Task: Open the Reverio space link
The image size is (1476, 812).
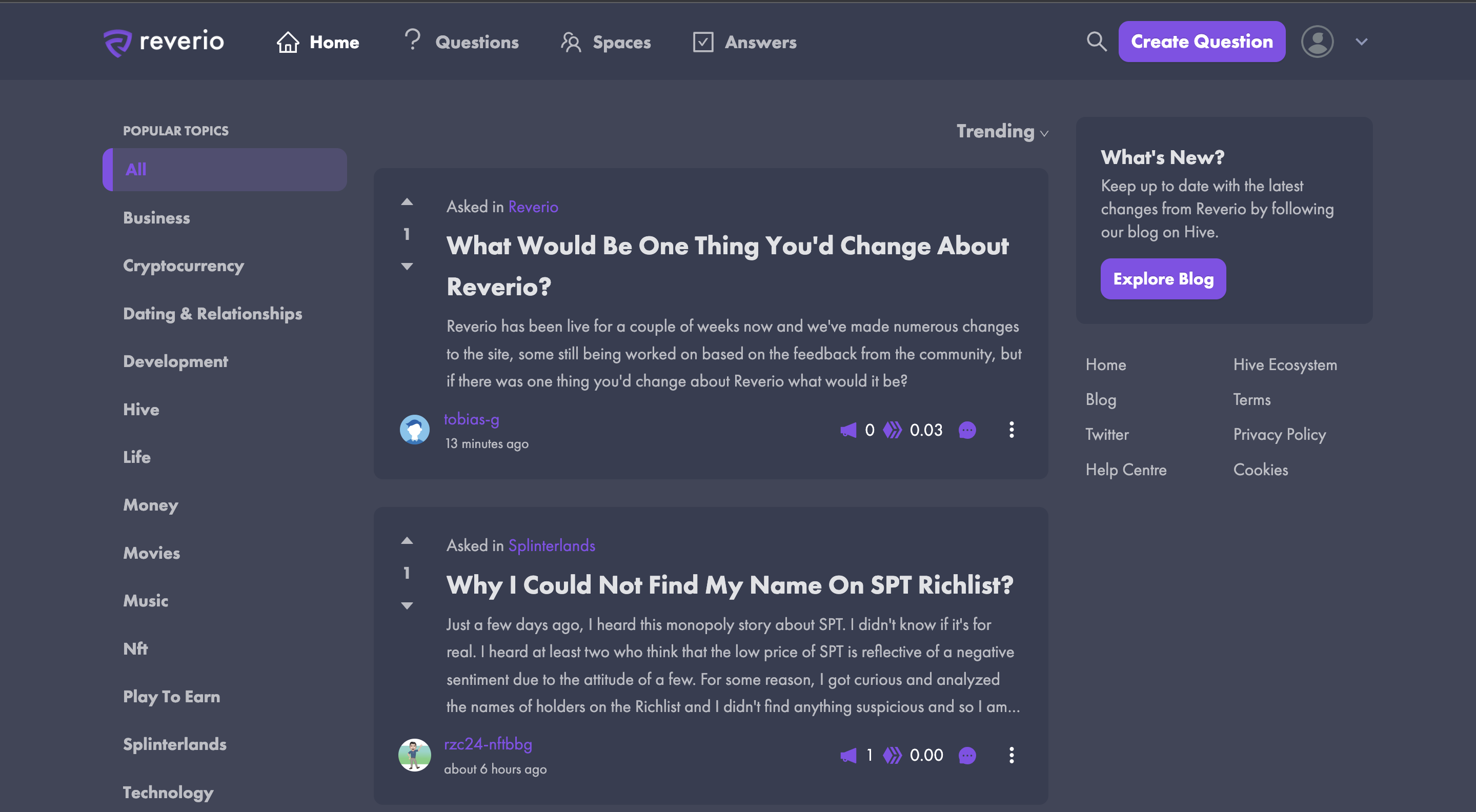Action: 533,206
